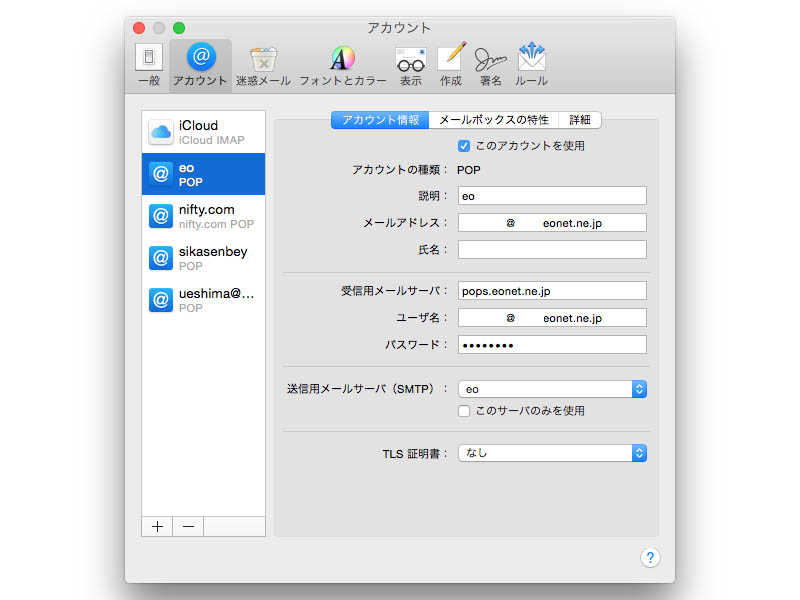
Task: Select the eo POP account
Action: click(x=204, y=174)
